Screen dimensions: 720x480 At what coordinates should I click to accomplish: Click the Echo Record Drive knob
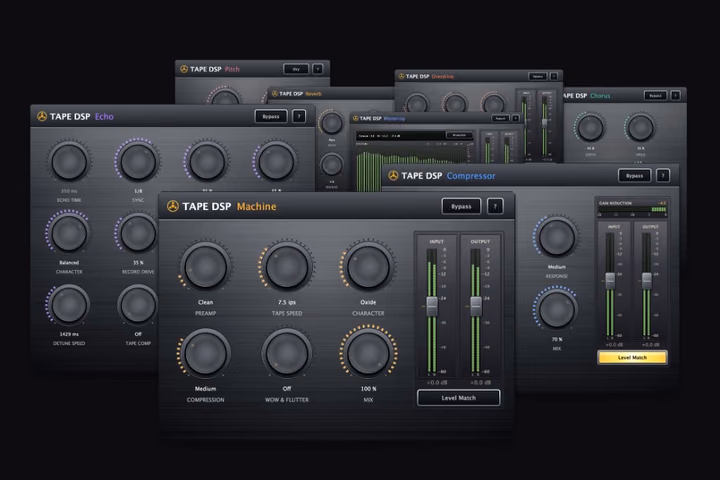point(137,233)
